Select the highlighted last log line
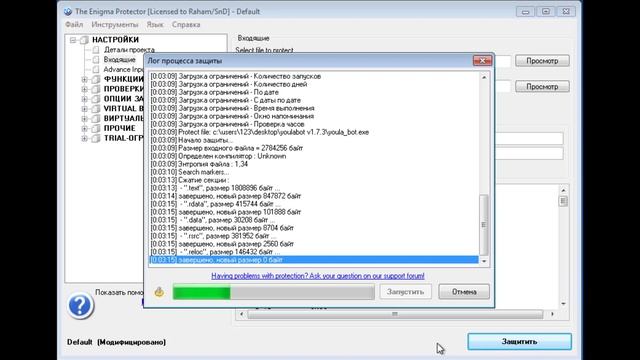This screenshot has width=640, height=360. pyautogui.click(x=314, y=260)
